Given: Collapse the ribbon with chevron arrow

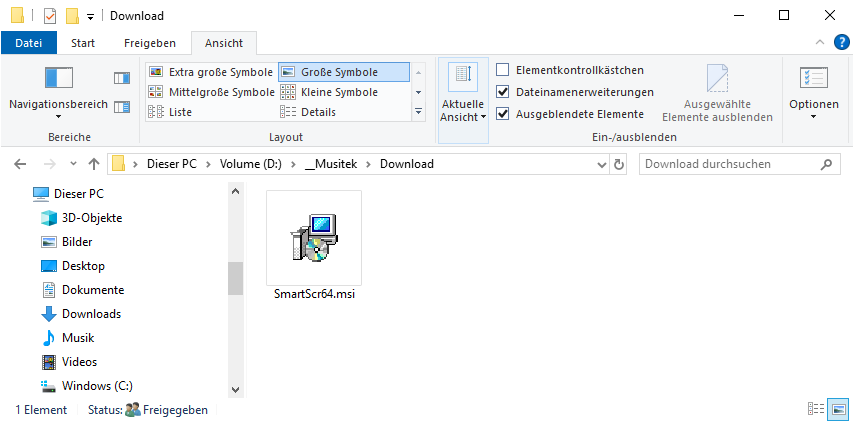Looking at the screenshot, I should [x=819, y=43].
